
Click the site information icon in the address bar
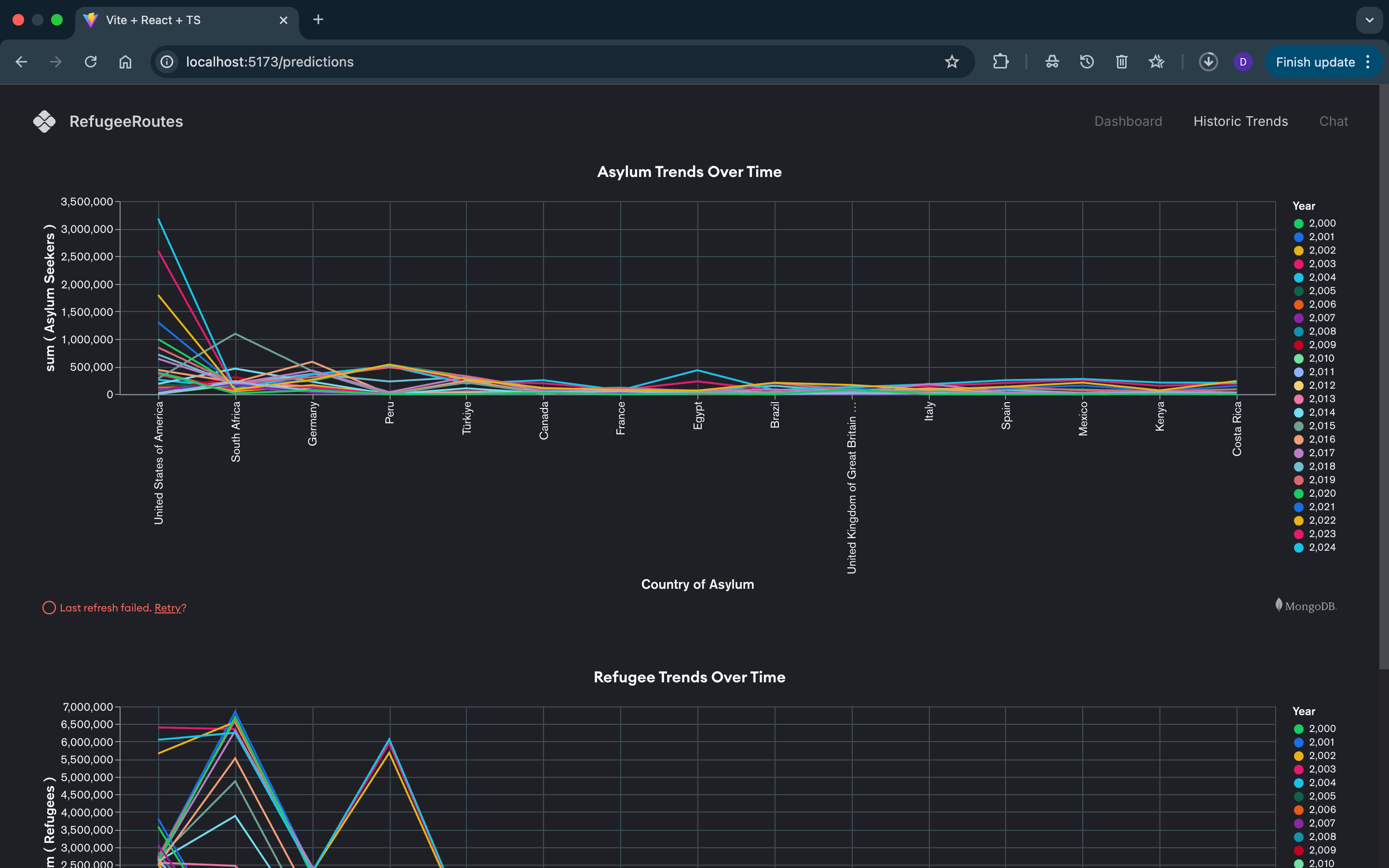pyautogui.click(x=167, y=62)
